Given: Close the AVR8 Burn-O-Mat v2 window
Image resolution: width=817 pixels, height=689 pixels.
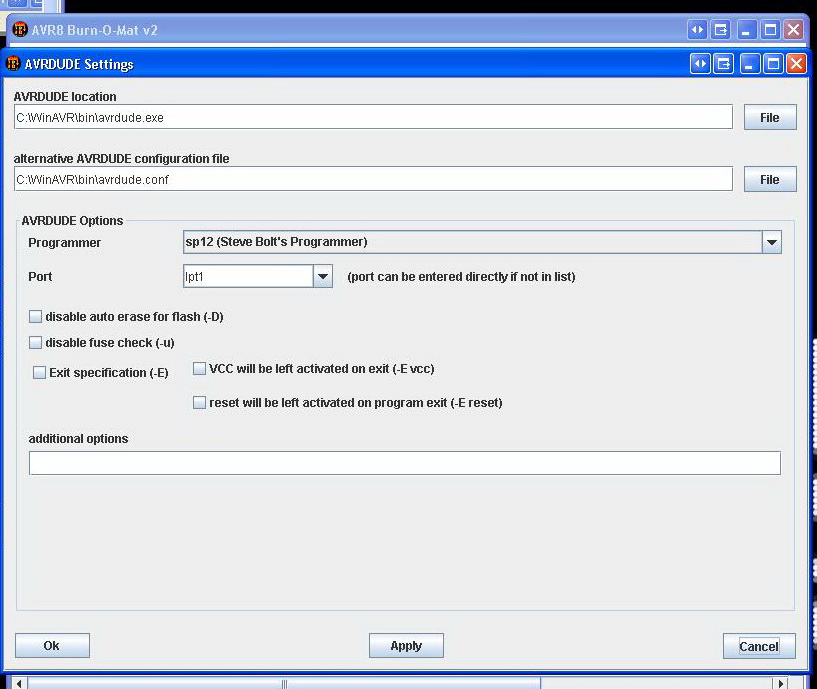Looking at the screenshot, I should (x=794, y=30).
